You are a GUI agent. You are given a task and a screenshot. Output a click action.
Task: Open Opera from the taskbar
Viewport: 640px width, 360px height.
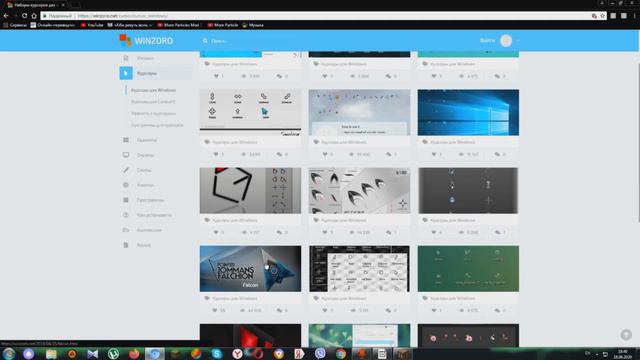point(258,353)
